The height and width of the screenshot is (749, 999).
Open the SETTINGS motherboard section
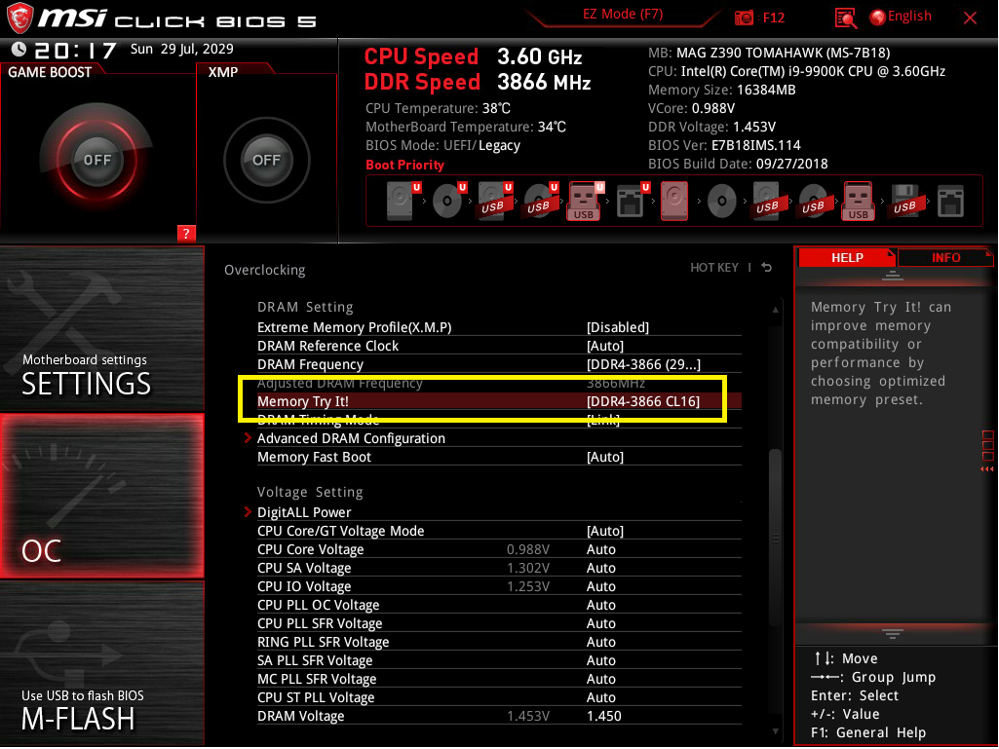click(102, 329)
